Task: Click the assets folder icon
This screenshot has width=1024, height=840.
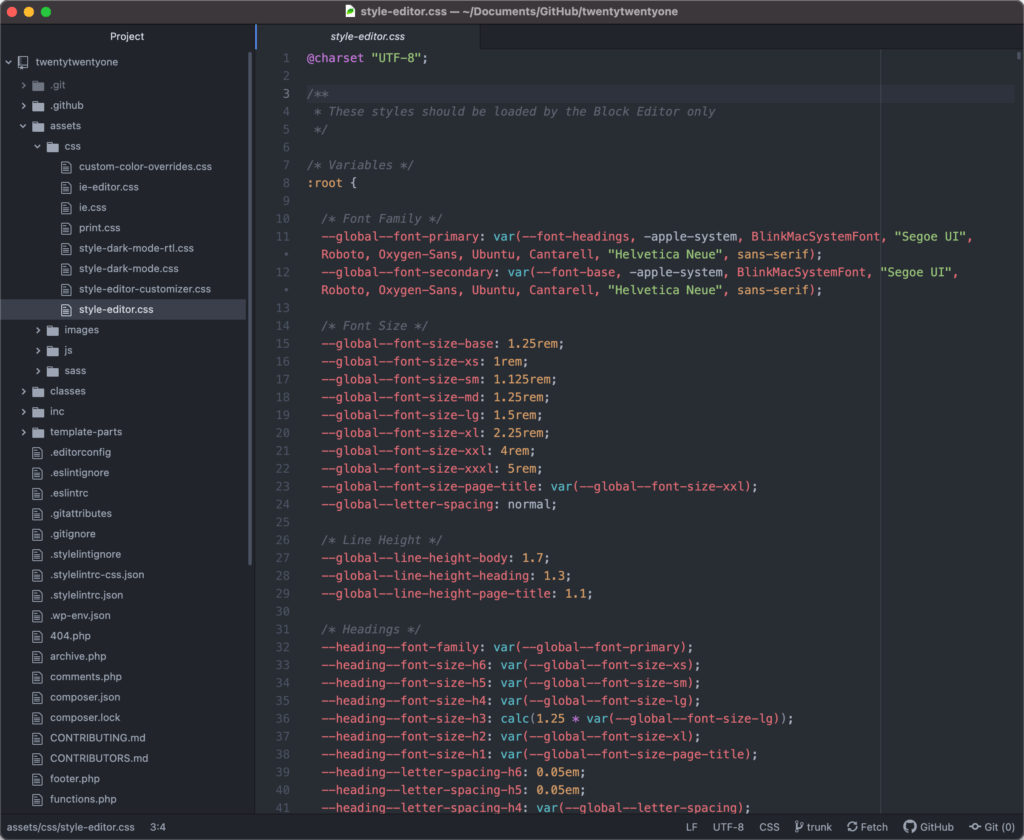Action: coord(39,126)
